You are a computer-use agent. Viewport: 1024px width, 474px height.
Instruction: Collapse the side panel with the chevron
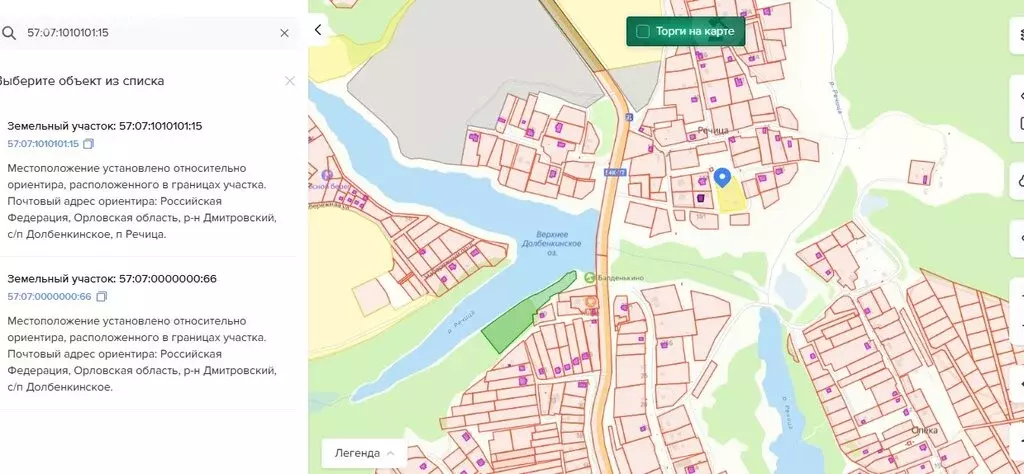(318, 30)
